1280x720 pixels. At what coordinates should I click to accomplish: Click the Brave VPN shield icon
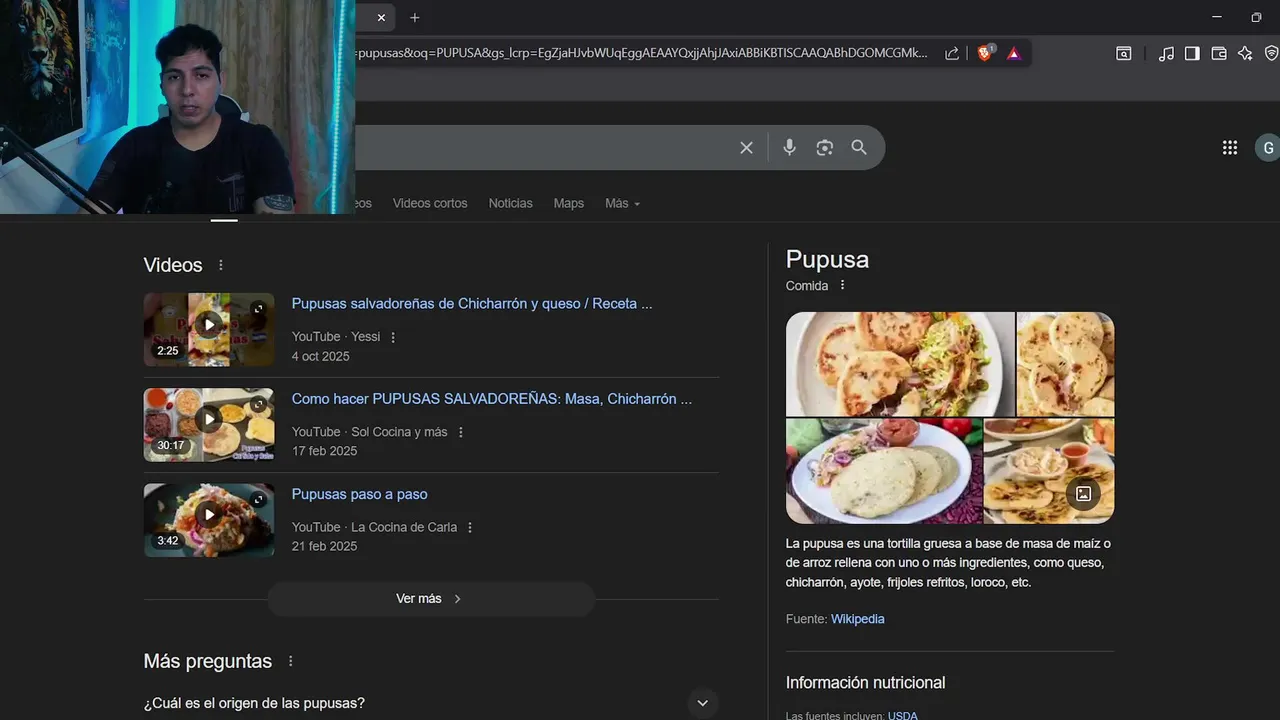pyautogui.click(x=1271, y=53)
